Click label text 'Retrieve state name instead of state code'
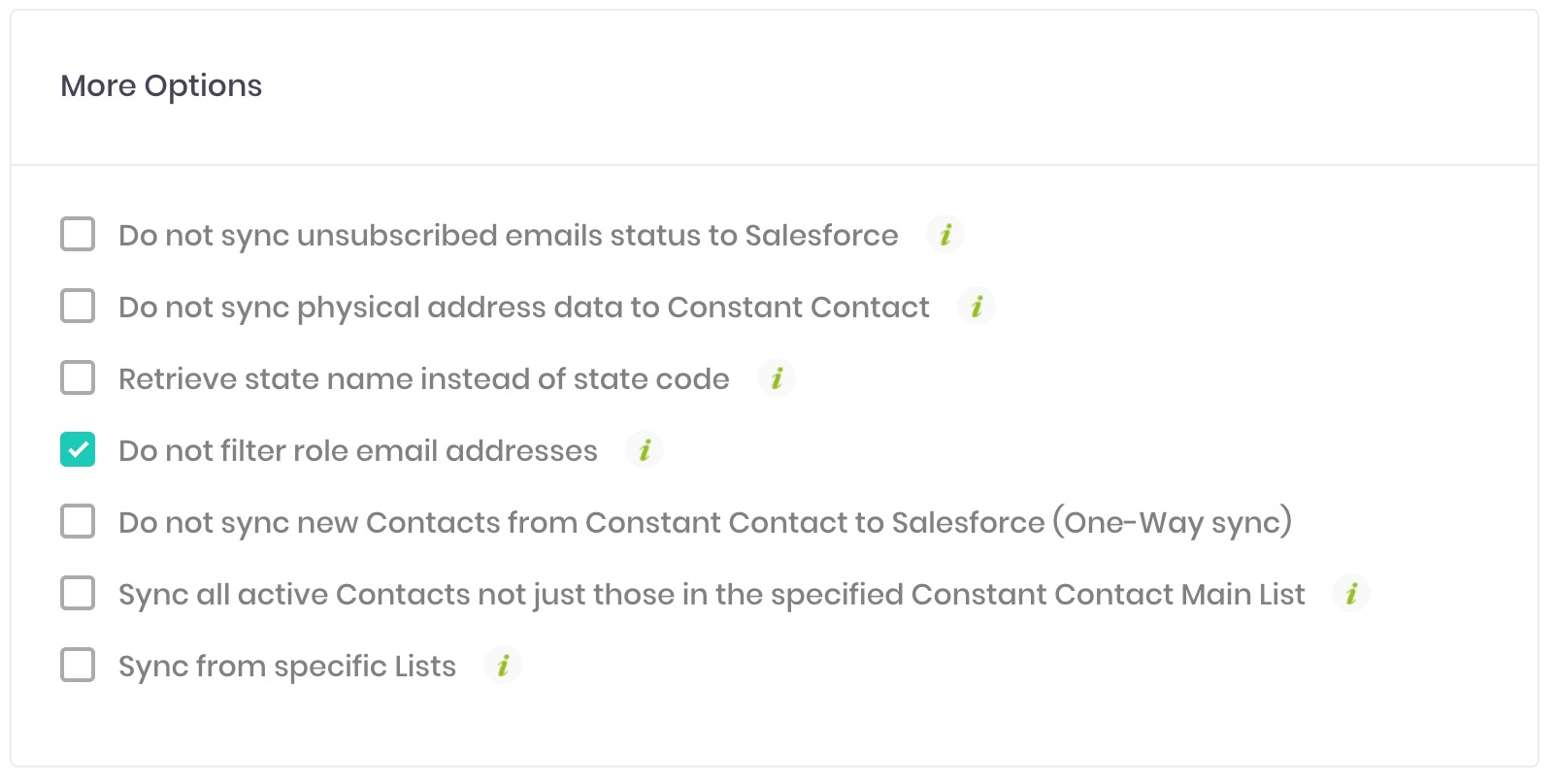The width and height of the screenshot is (1557, 784). coord(424,378)
